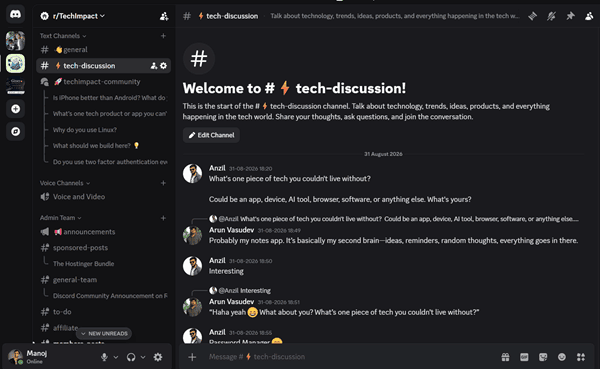Toggle microphone mute button

pyautogui.click(x=104, y=357)
